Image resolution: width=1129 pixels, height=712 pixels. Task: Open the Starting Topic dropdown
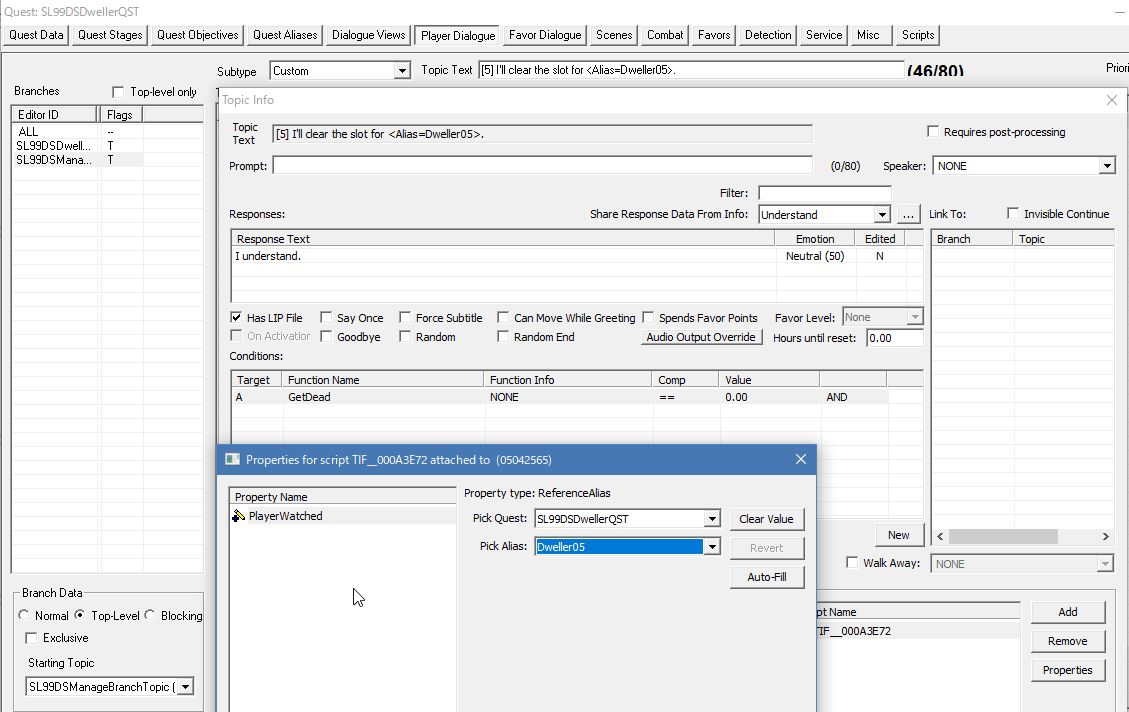click(x=185, y=687)
